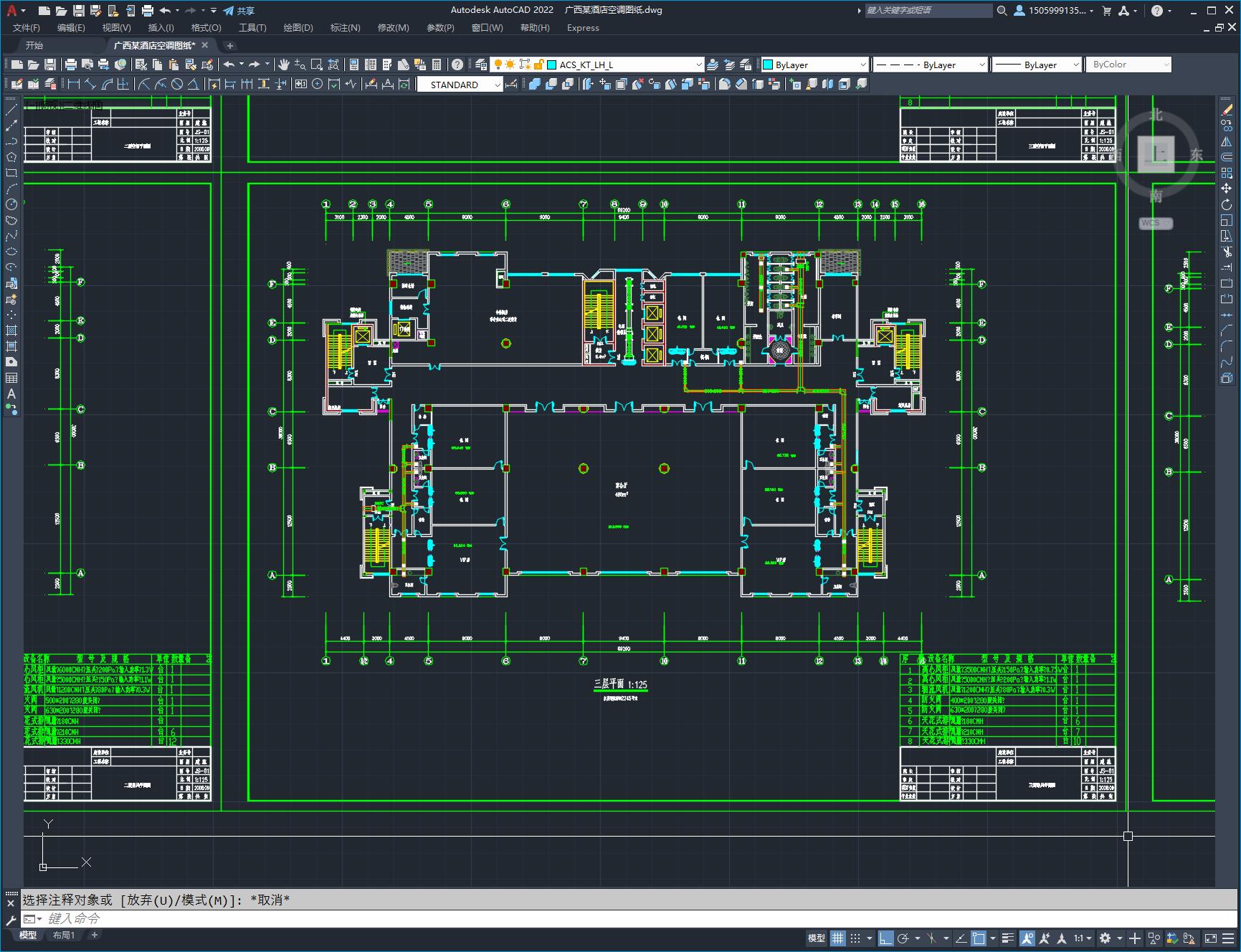This screenshot has height=952, width=1241.
Task: Click the Plot (print) icon in standard toolbar
Action: click(71, 65)
